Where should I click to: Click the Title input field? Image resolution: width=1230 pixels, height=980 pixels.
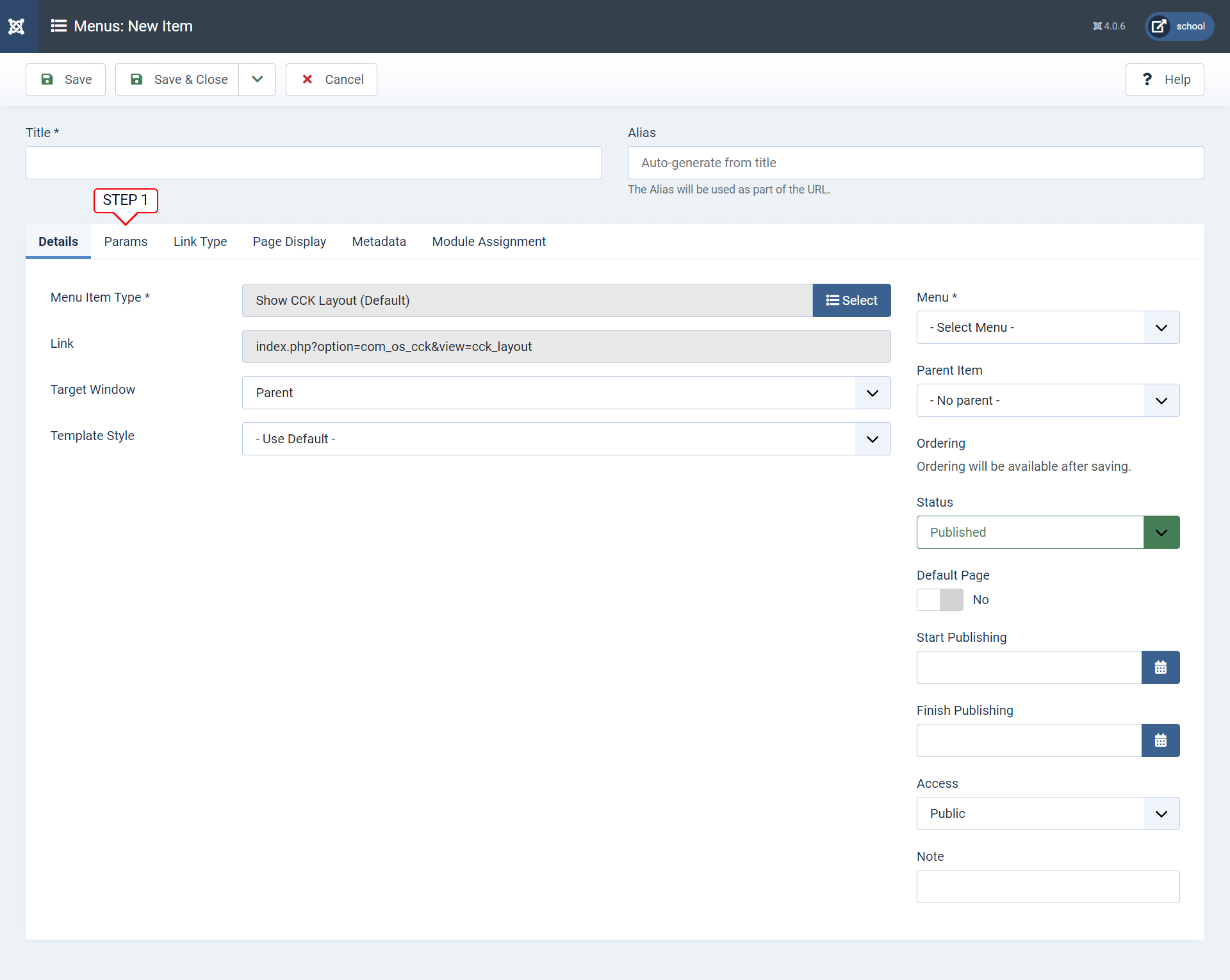pos(314,162)
